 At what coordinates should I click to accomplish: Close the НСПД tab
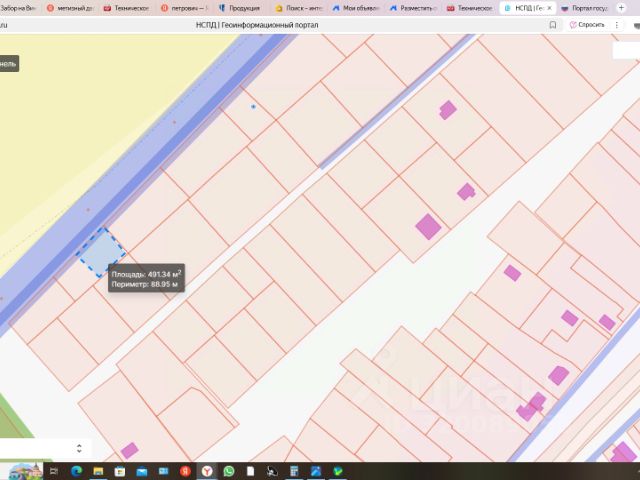click(x=549, y=8)
